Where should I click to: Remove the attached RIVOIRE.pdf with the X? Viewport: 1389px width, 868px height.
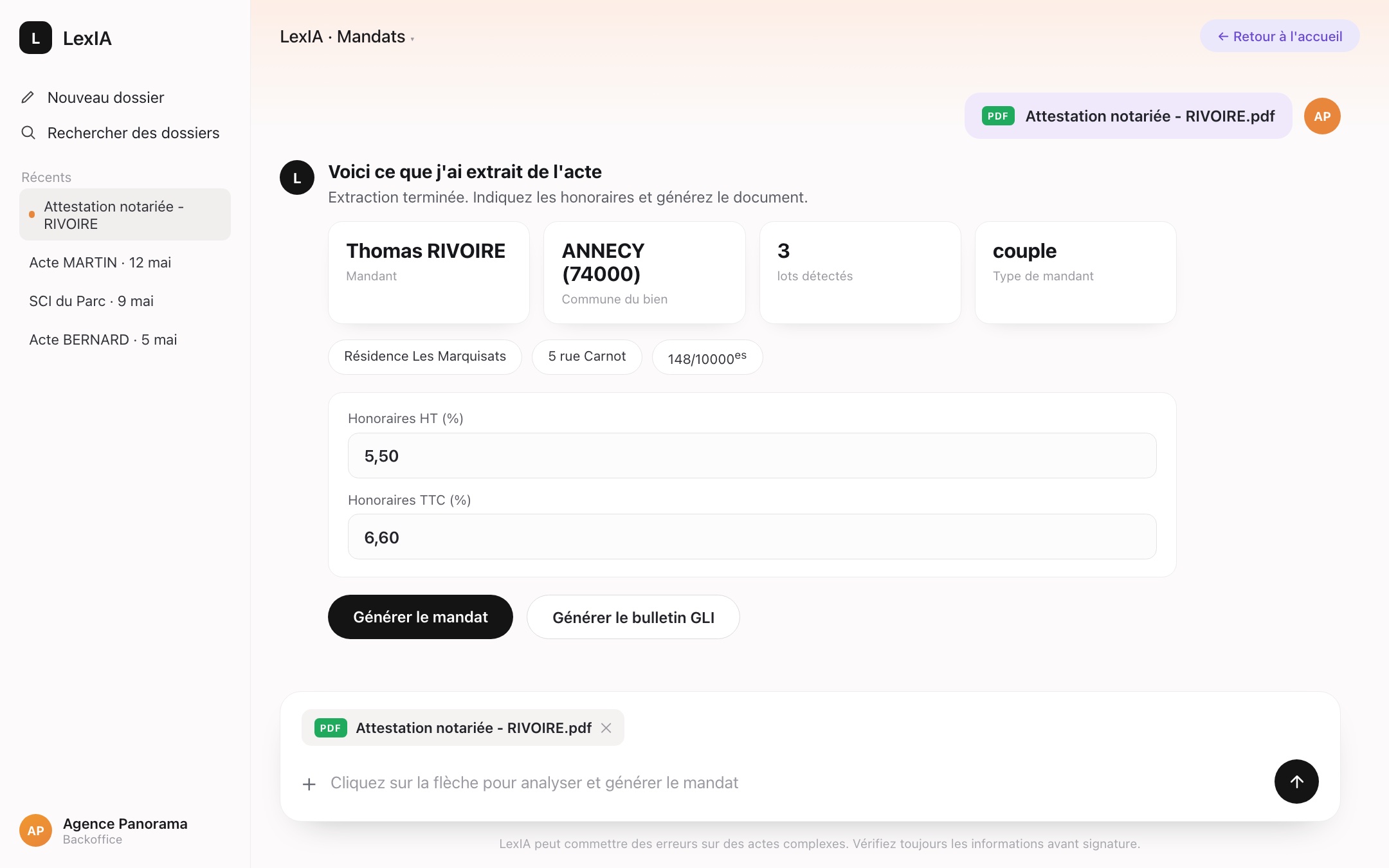click(606, 728)
